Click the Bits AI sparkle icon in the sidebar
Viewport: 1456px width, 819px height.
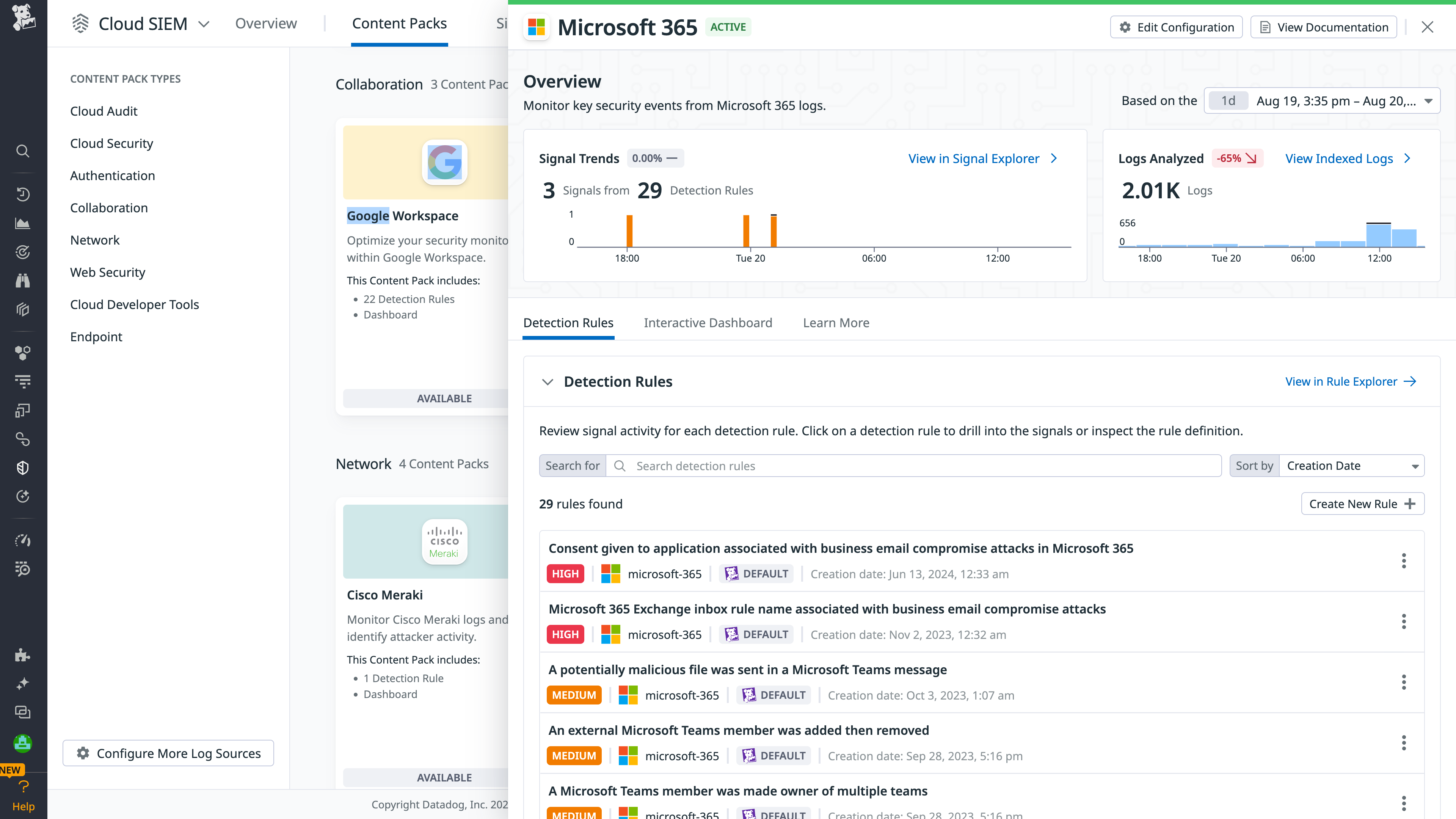click(x=23, y=683)
